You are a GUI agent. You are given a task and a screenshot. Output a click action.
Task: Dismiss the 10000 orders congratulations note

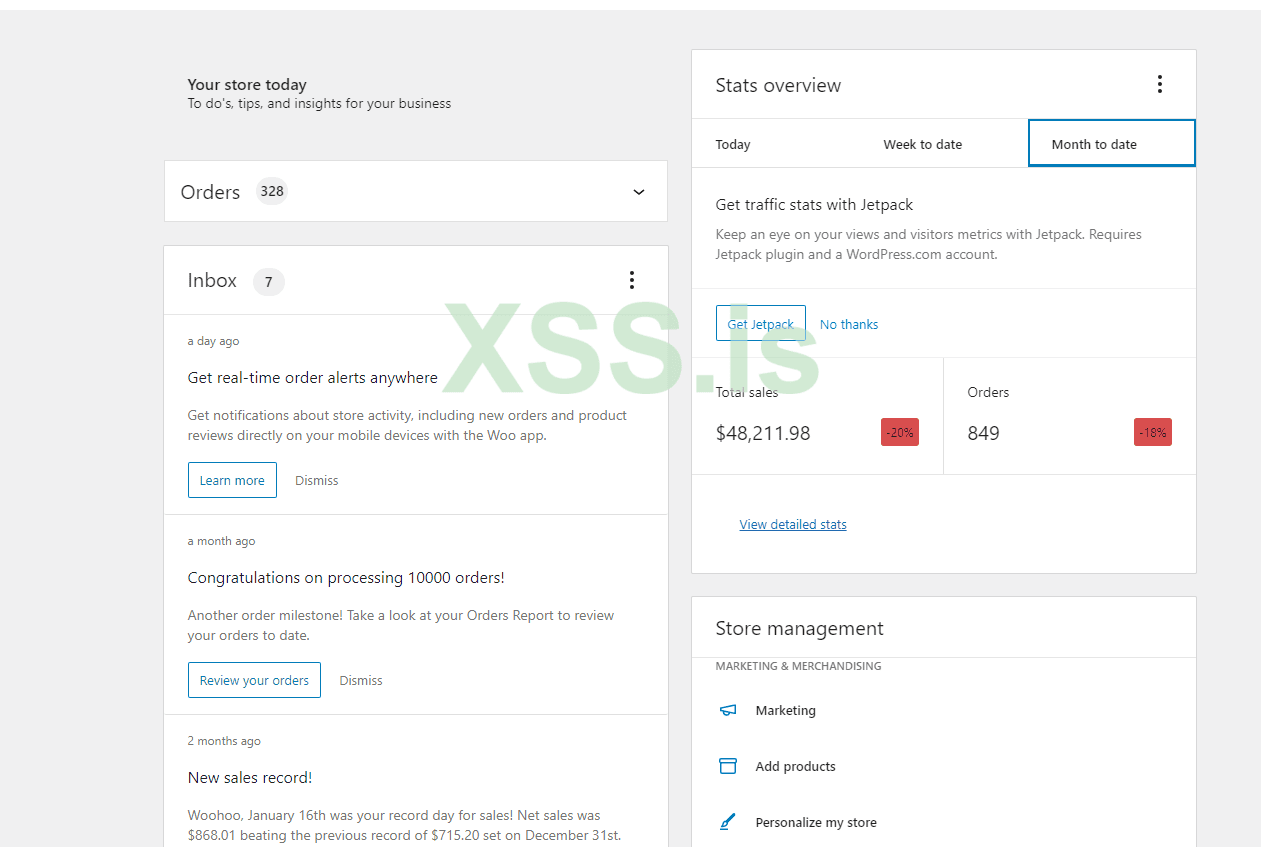pos(361,680)
